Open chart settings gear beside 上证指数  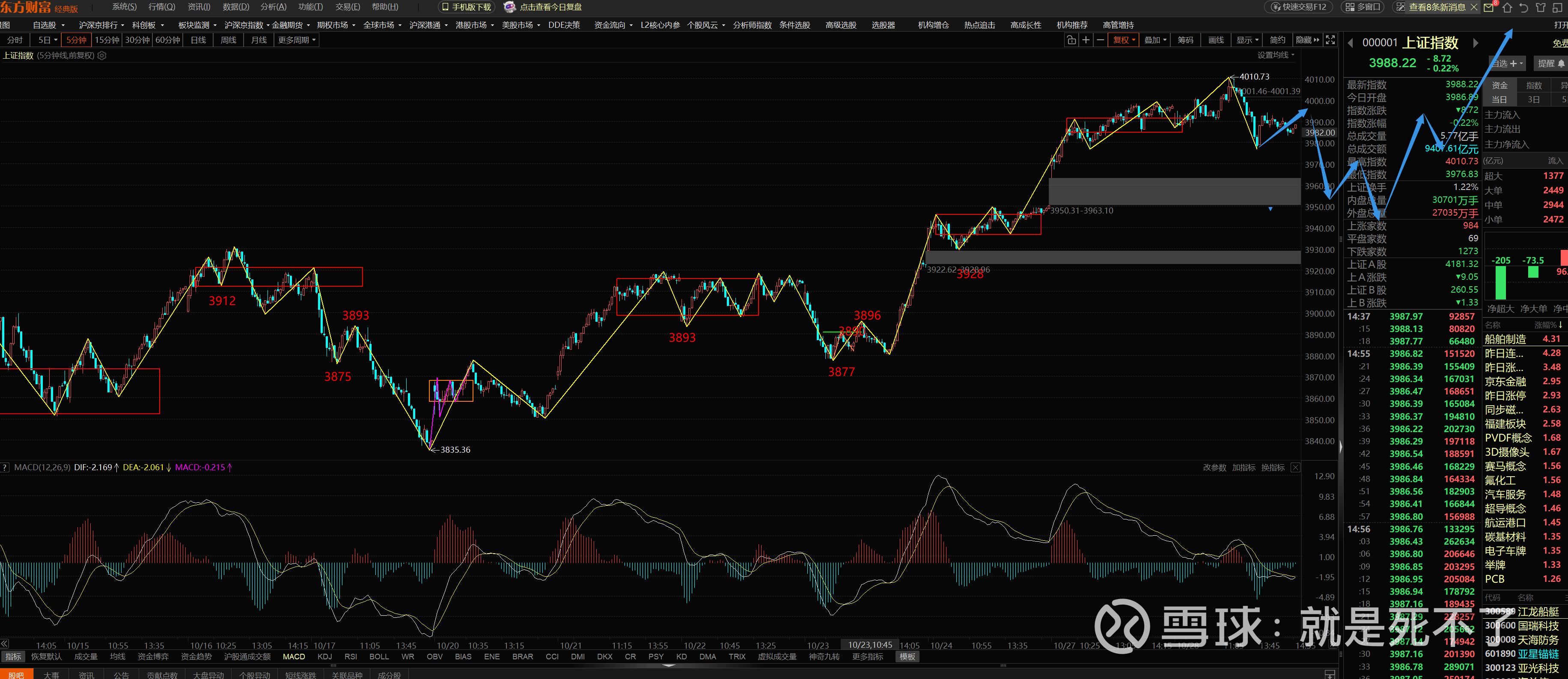tap(102, 55)
